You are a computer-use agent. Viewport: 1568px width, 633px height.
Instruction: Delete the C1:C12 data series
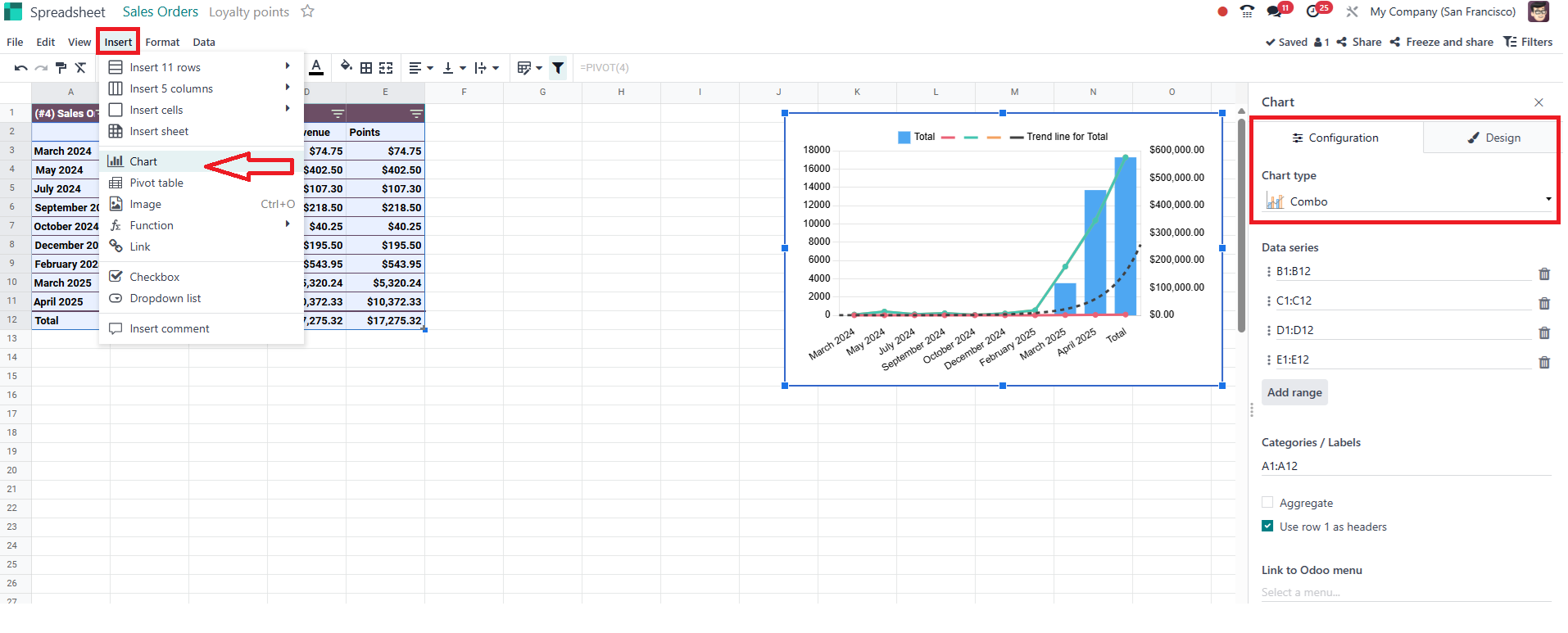click(1544, 303)
